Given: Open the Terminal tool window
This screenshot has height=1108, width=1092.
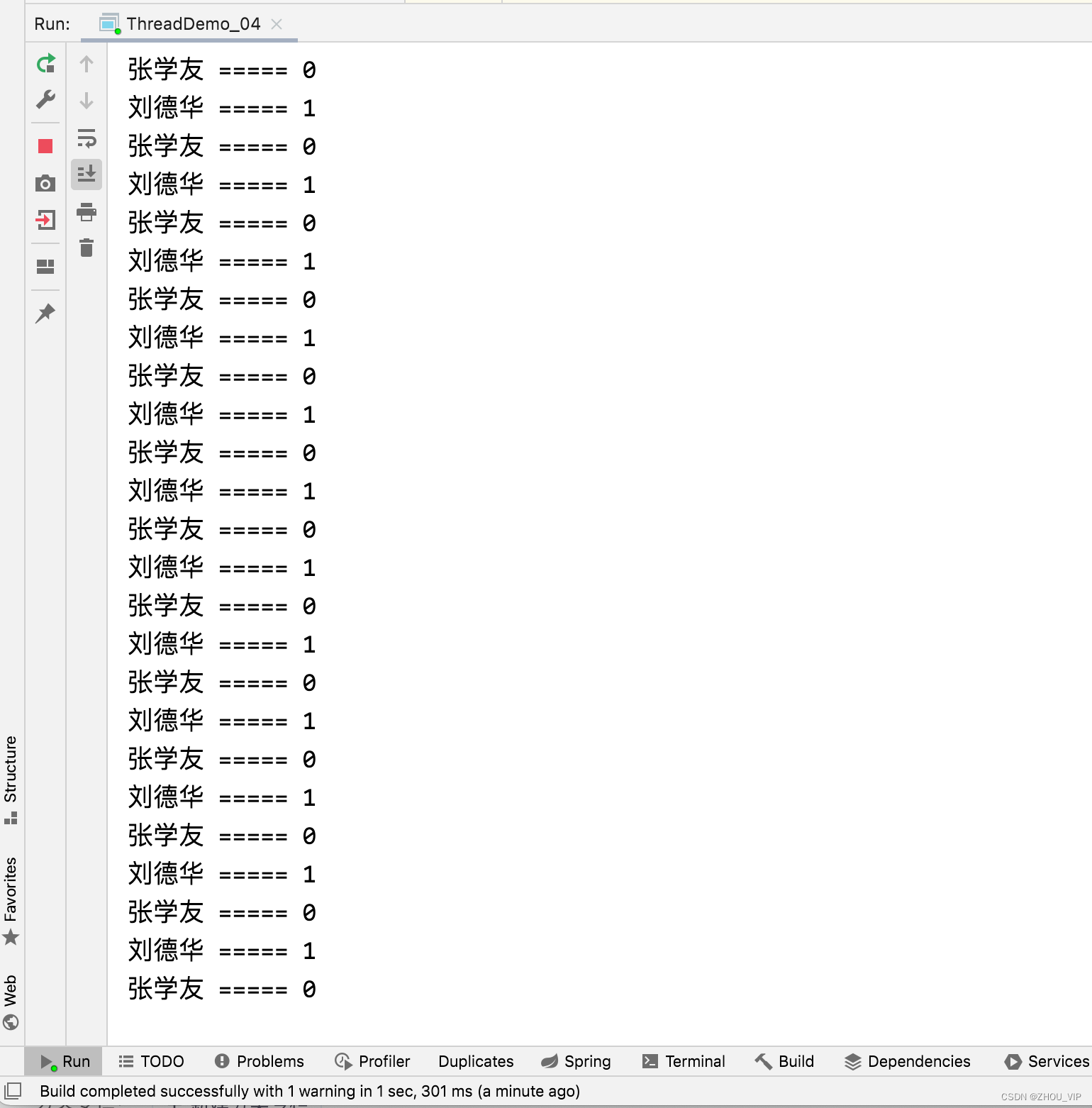Looking at the screenshot, I should (x=684, y=1061).
